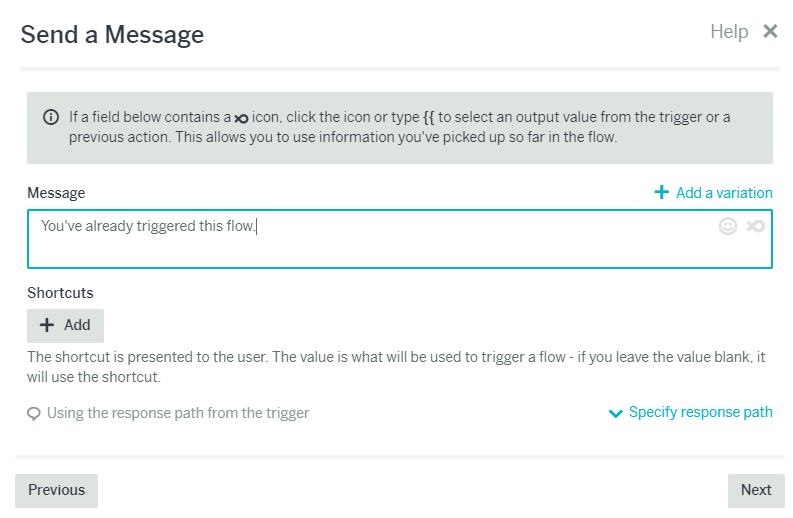
Task: Proceed with the Next button
Action: click(756, 490)
